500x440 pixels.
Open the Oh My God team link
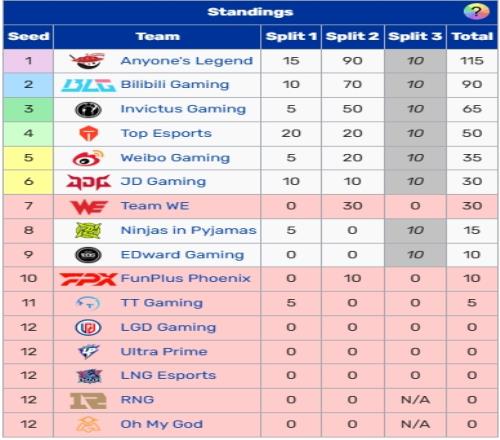click(162, 424)
